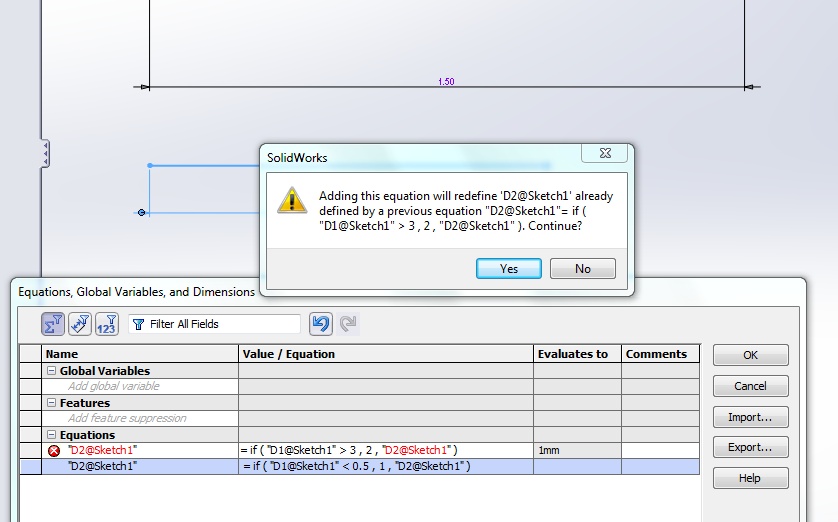
Task: Open Help for the Equations dialog
Action: pyautogui.click(x=750, y=478)
